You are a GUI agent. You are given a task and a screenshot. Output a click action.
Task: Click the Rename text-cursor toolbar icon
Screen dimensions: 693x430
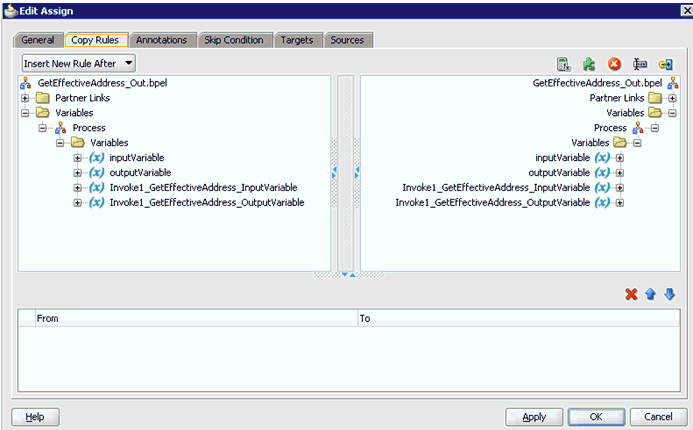click(x=640, y=65)
